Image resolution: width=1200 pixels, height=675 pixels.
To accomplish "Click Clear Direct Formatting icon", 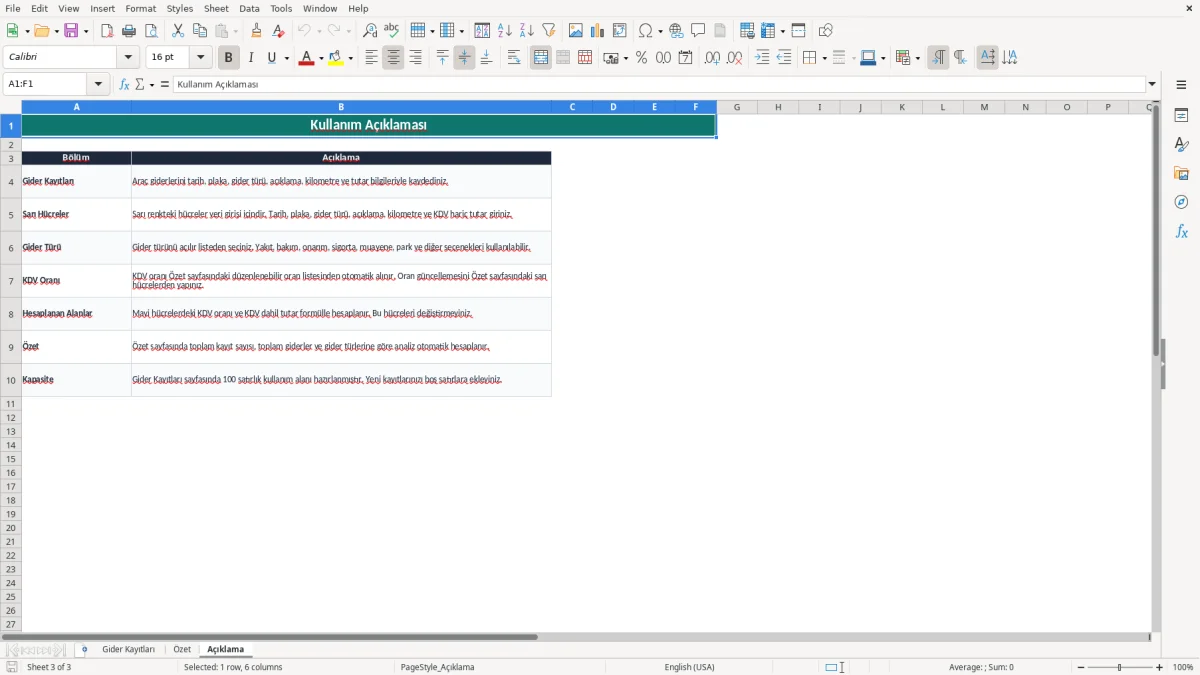I will coord(279,31).
